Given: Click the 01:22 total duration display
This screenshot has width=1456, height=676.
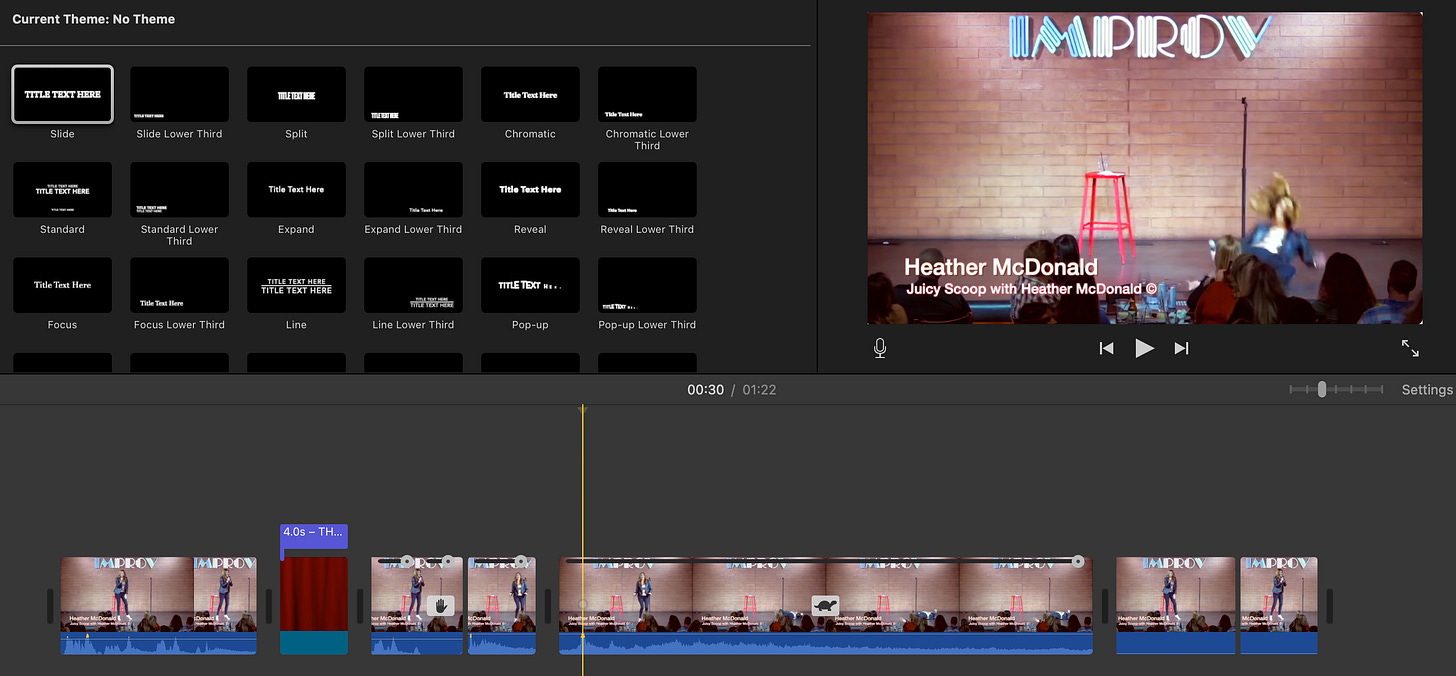Looking at the screenshot, I should (759, 390).
